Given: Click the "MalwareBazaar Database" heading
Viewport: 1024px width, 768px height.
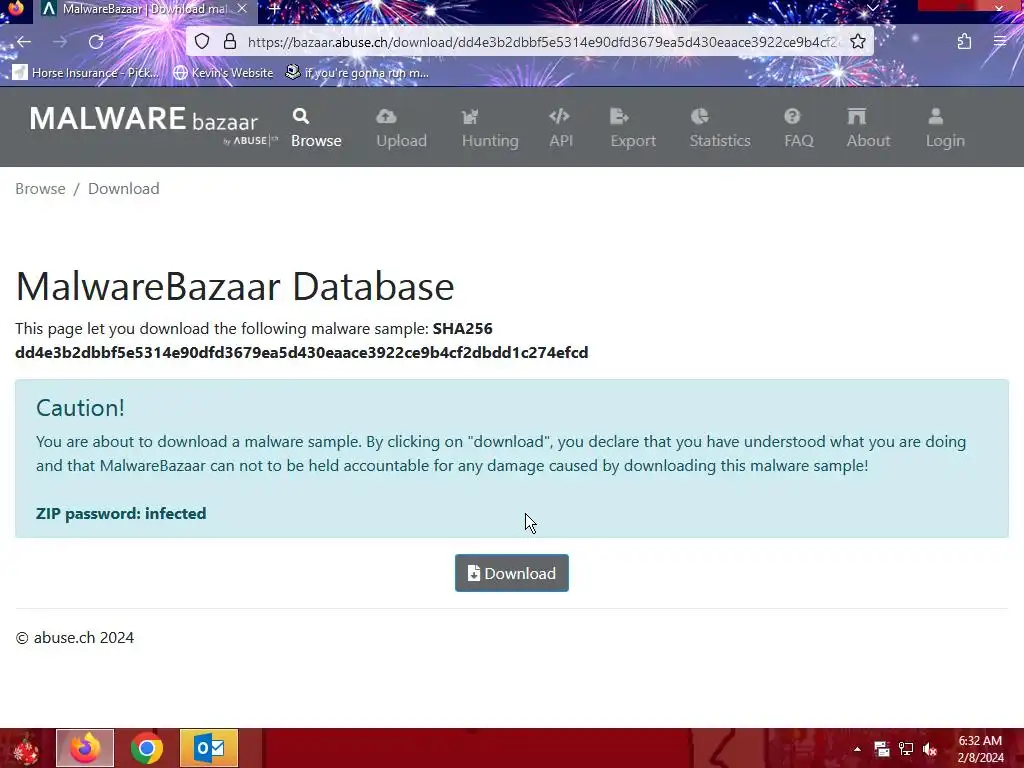Looking at the screenshot, I should point(234,286).
